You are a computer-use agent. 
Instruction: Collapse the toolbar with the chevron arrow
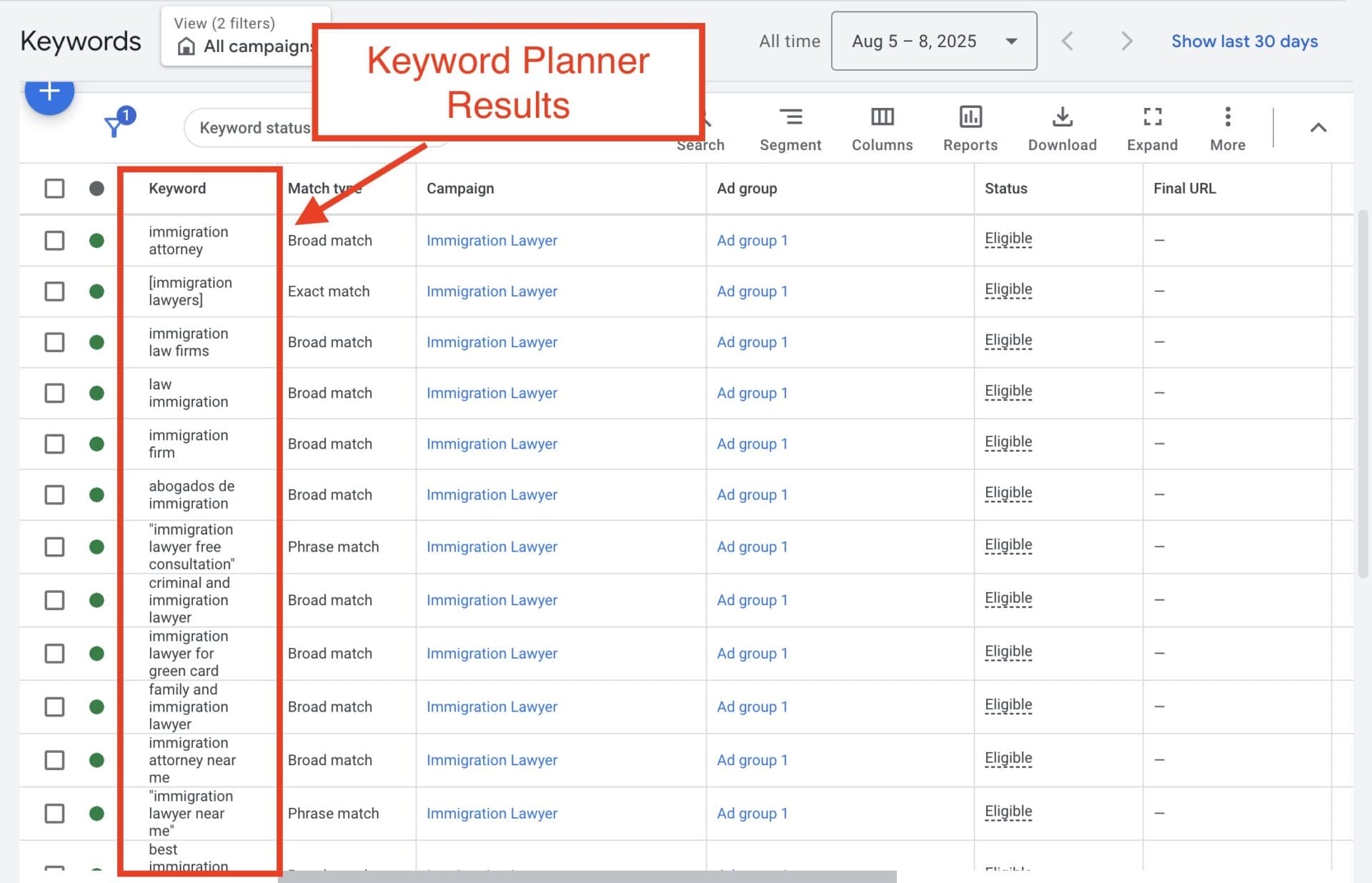coord(1318,128)
